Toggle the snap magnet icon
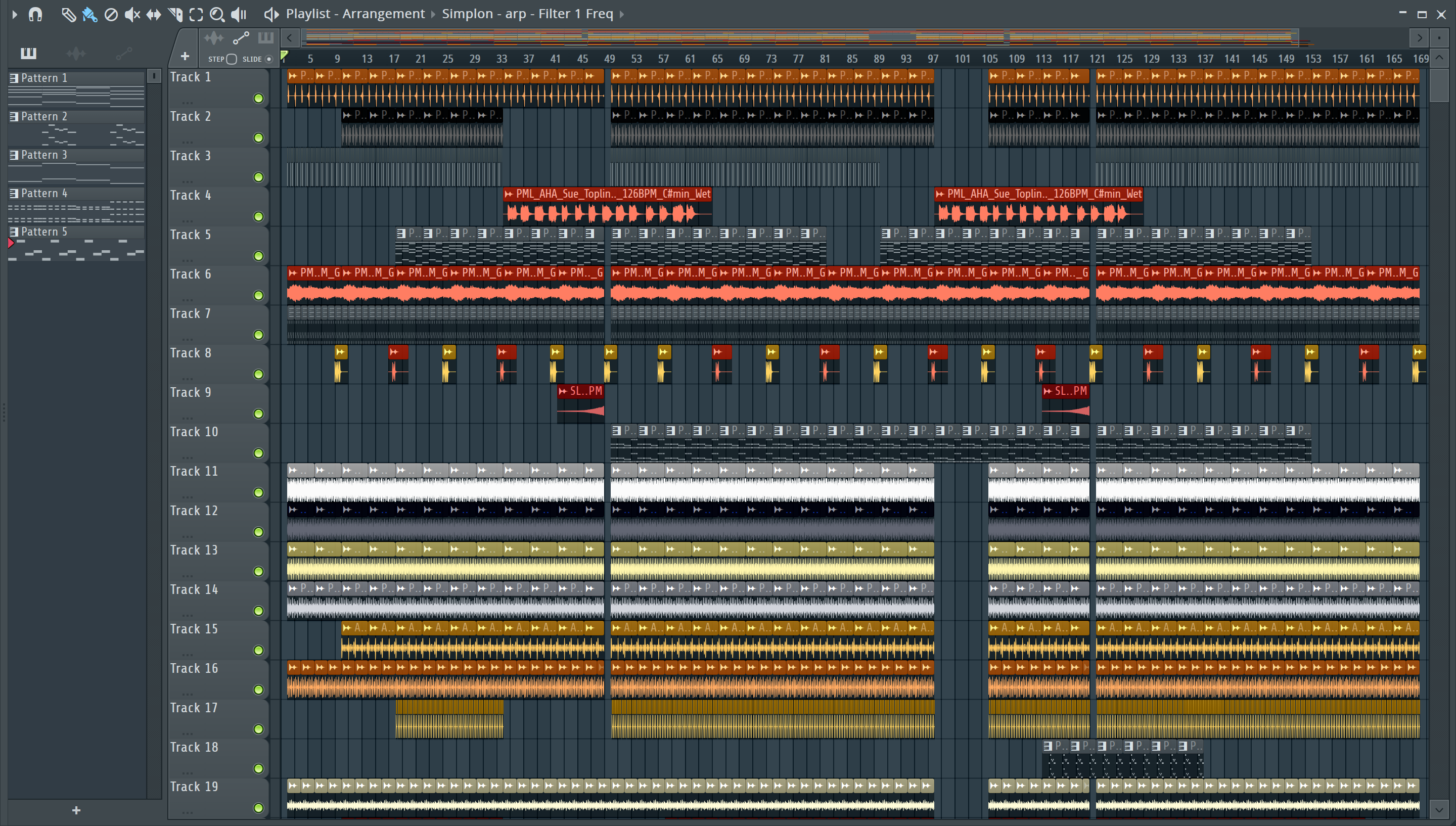 pos(35,14)
